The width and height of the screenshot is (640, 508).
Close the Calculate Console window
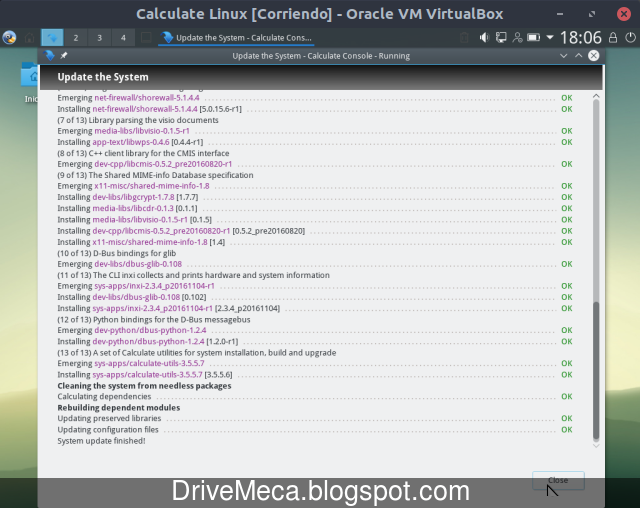pos(594,55)
